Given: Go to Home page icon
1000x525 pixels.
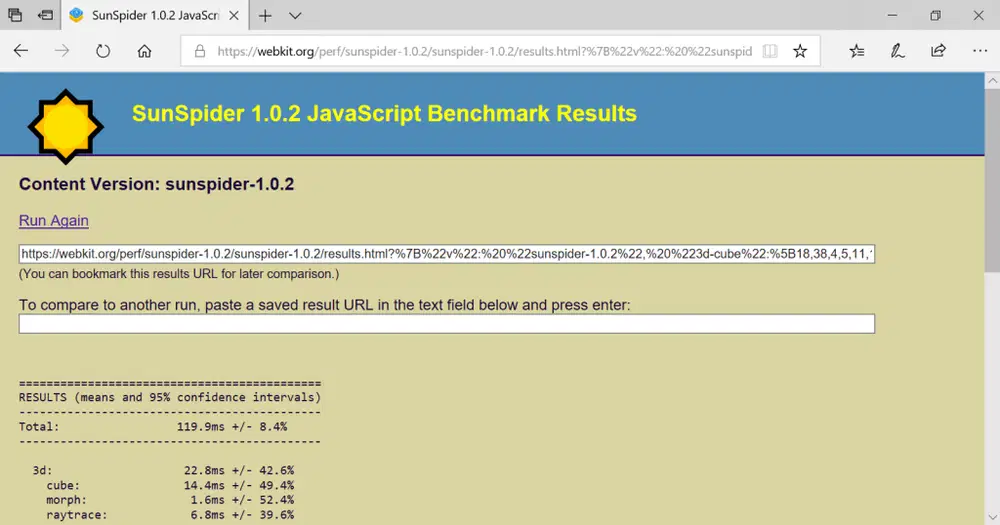Looking at the screenshot, I should click(x=145, y=51).
